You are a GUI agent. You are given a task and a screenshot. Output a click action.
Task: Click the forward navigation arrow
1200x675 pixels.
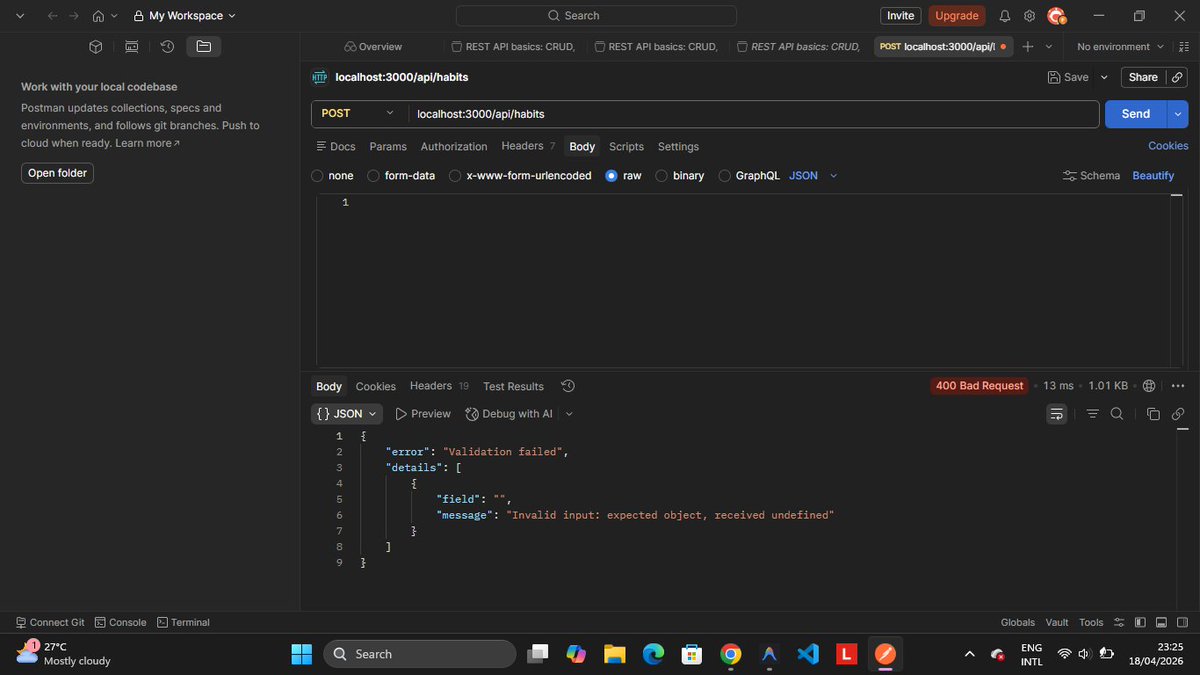click(74, 16)
